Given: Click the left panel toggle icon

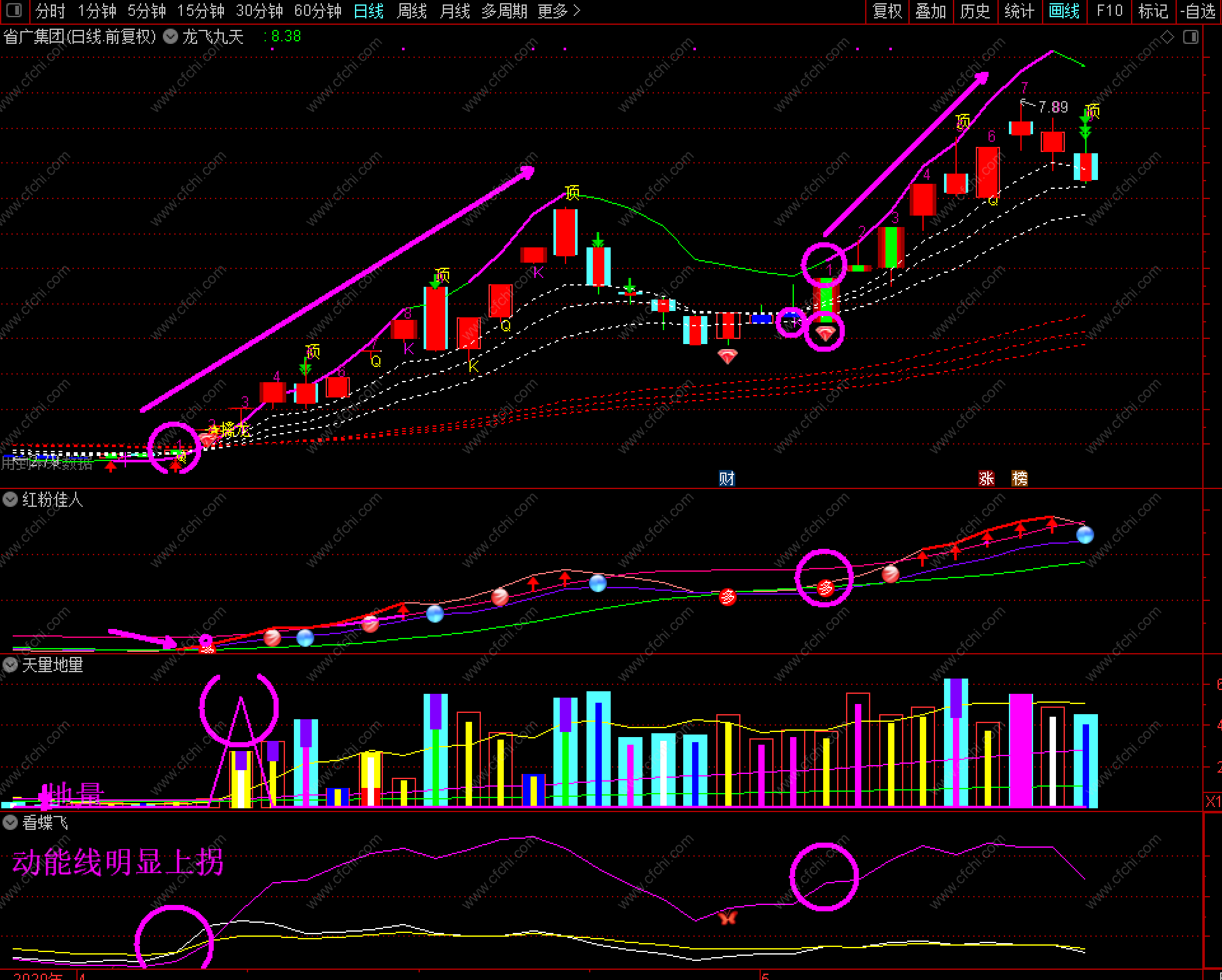Looking at the screenshot, I should tap(13, 10).
